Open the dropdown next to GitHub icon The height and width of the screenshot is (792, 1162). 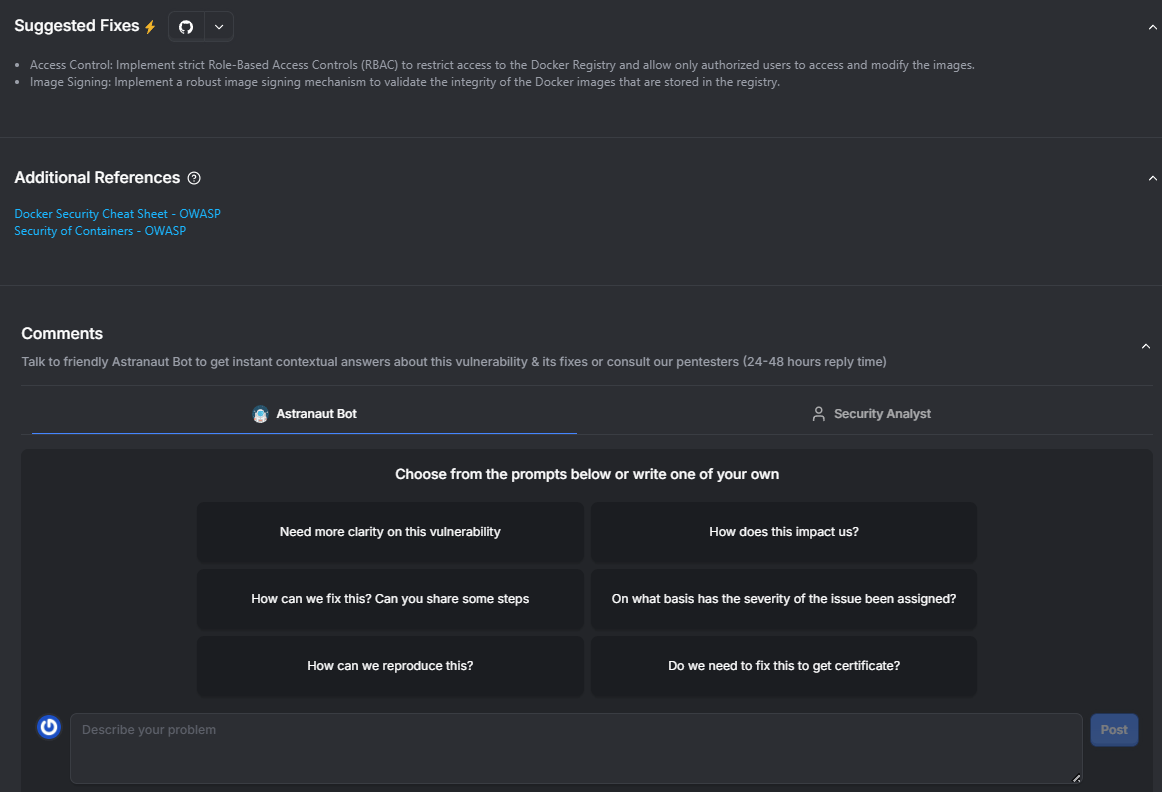click(x=219, y=27)
